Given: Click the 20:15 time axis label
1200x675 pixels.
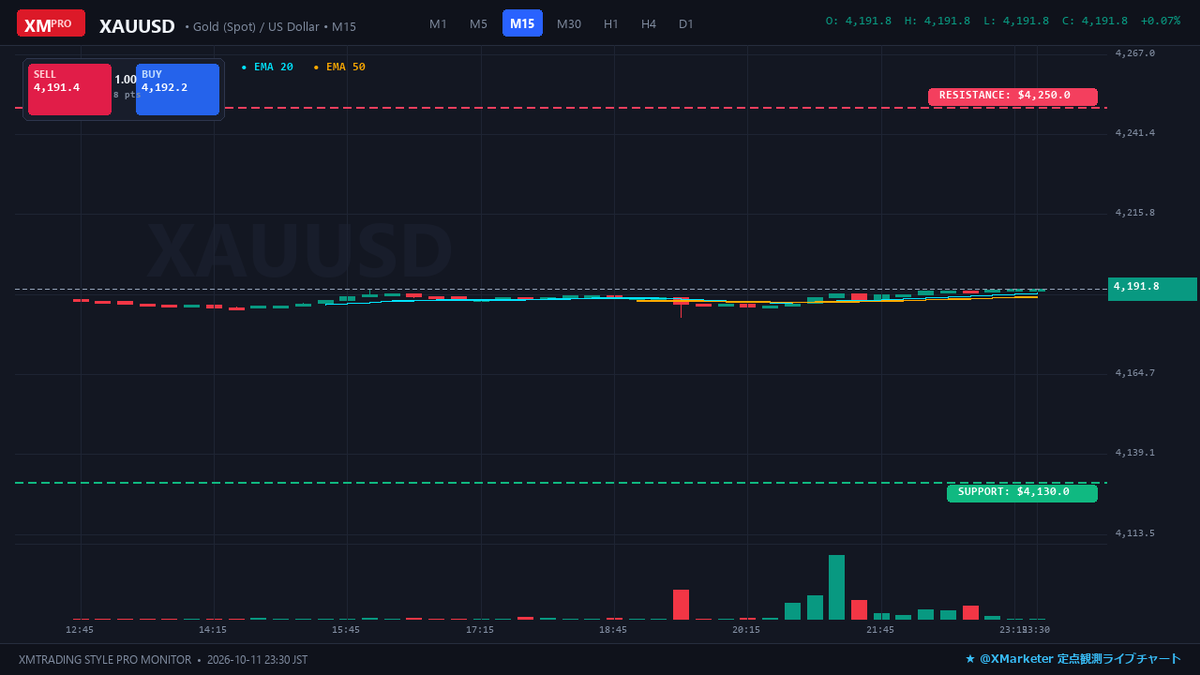Looking at the screenshot, I should (747, 630).
